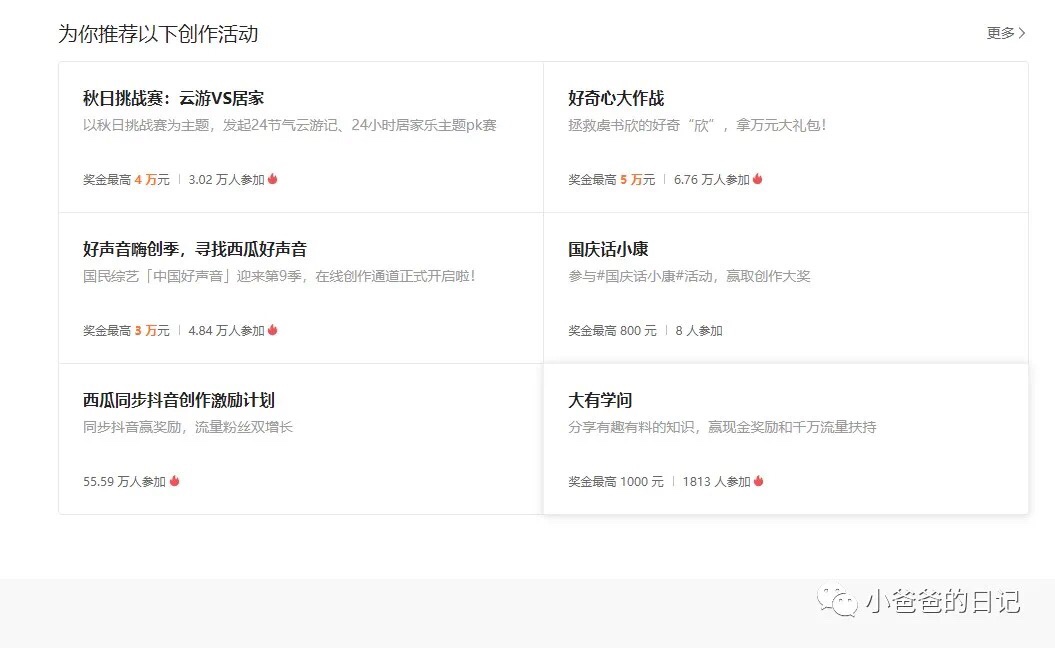Click the flame icon beside 1813 人参加
Screen dimensions: 1055x648
[758, 480]
